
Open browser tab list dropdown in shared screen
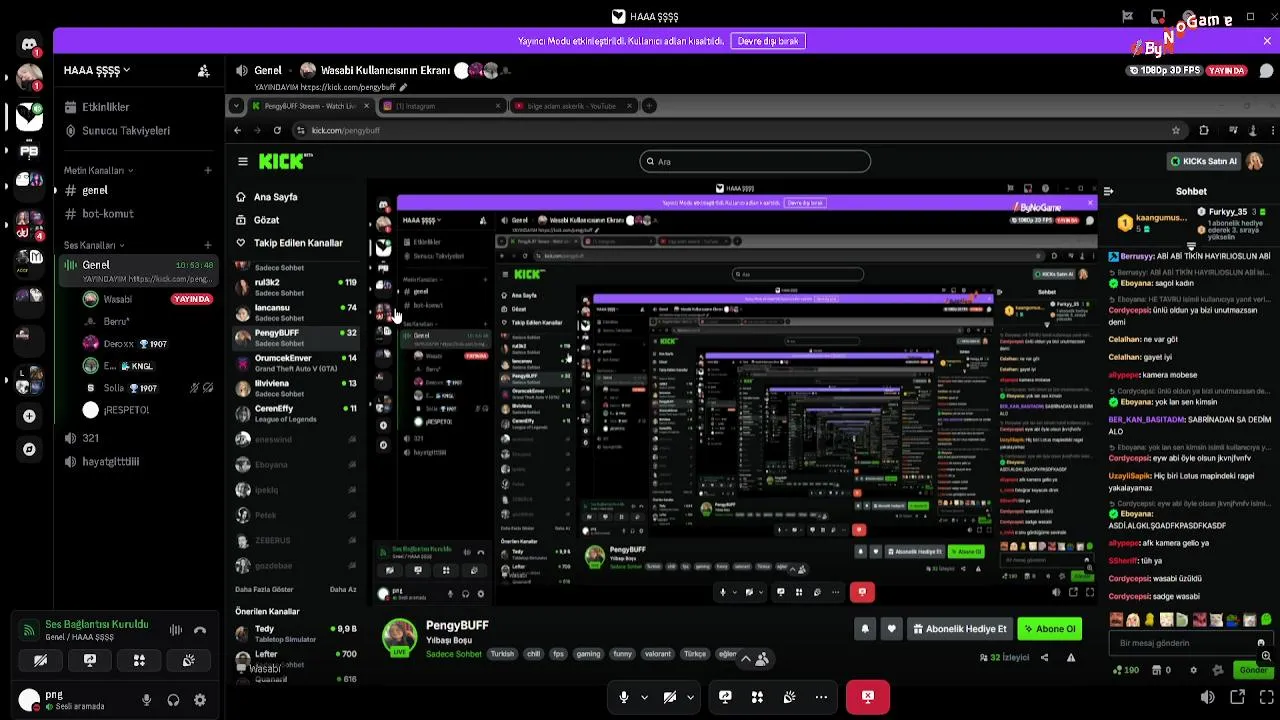click(236, 106)
